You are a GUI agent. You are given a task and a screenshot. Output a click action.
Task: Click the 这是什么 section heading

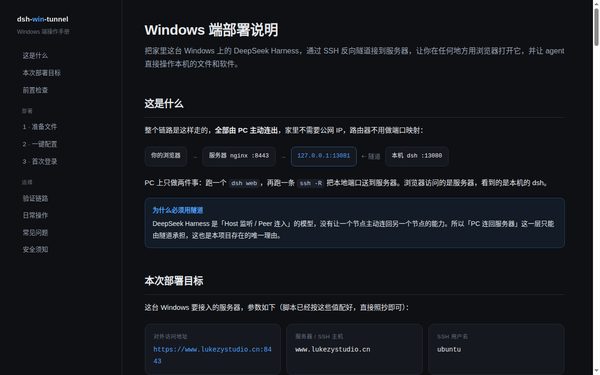164,104
